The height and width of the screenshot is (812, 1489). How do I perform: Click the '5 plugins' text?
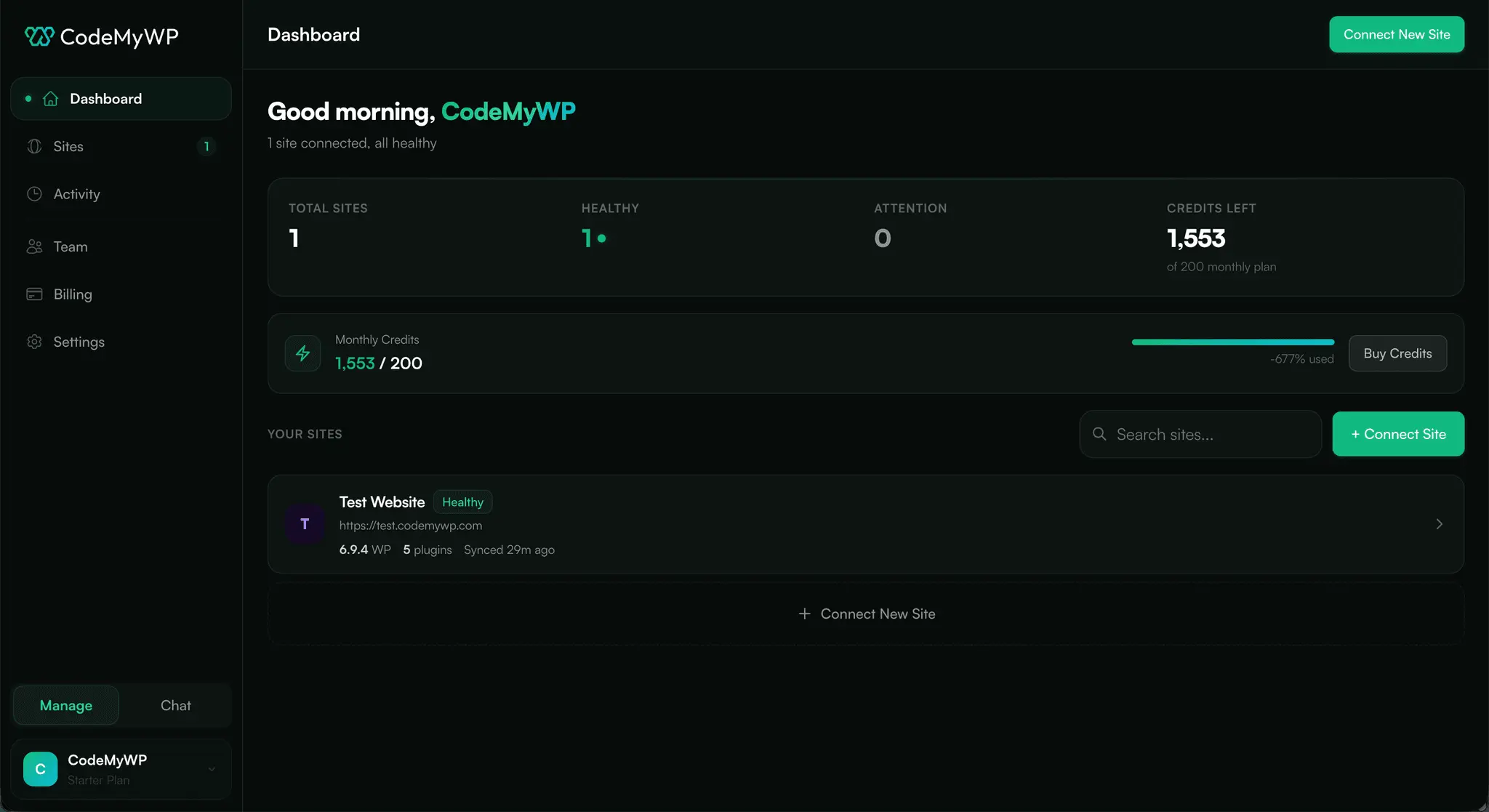[428, 550]
